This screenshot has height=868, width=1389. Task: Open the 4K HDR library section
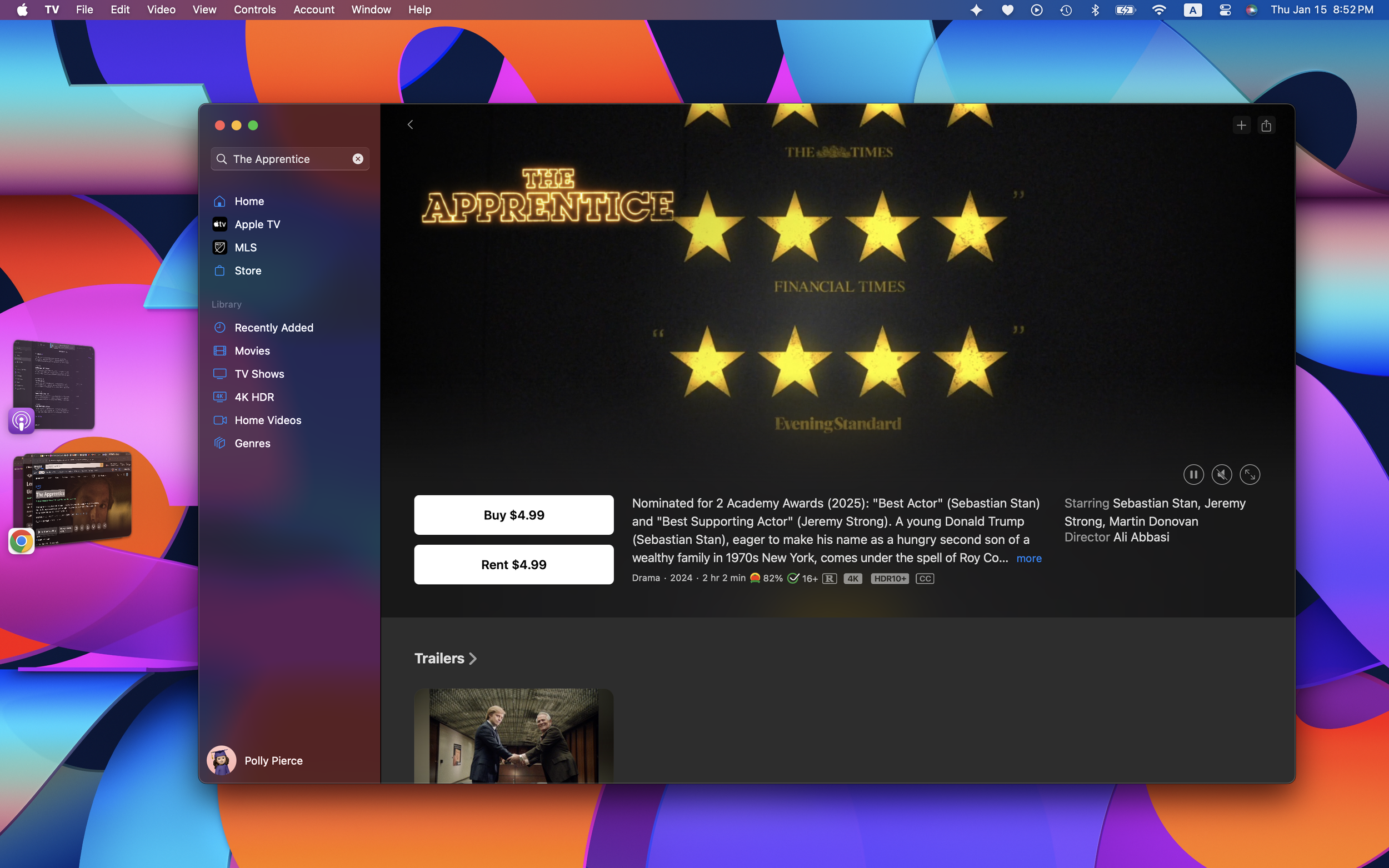coord(254,397)
